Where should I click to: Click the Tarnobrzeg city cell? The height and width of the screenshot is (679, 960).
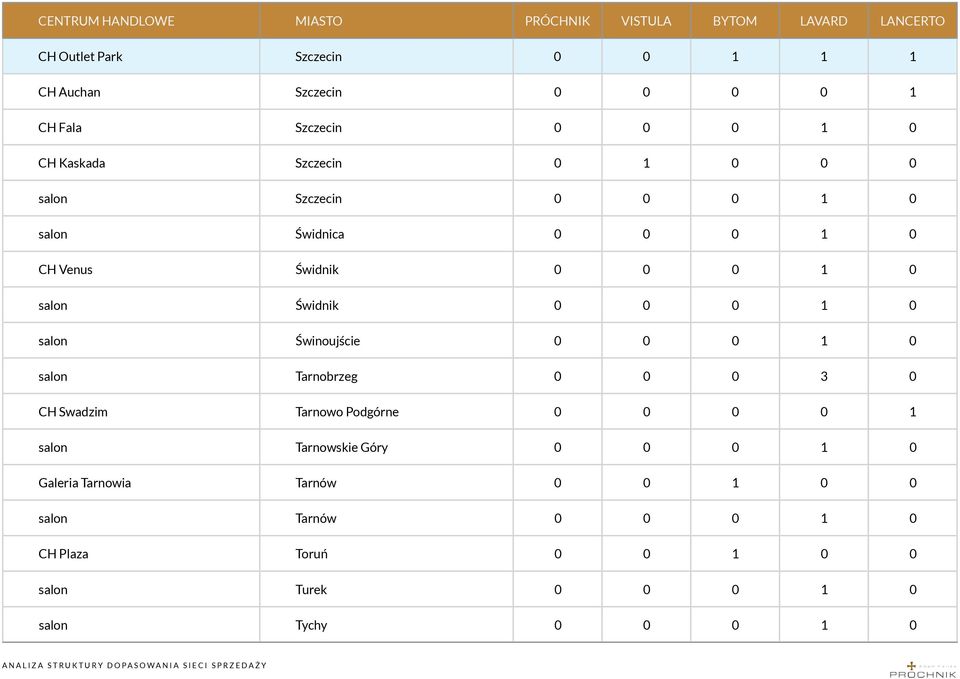click(x=326, y=377)
